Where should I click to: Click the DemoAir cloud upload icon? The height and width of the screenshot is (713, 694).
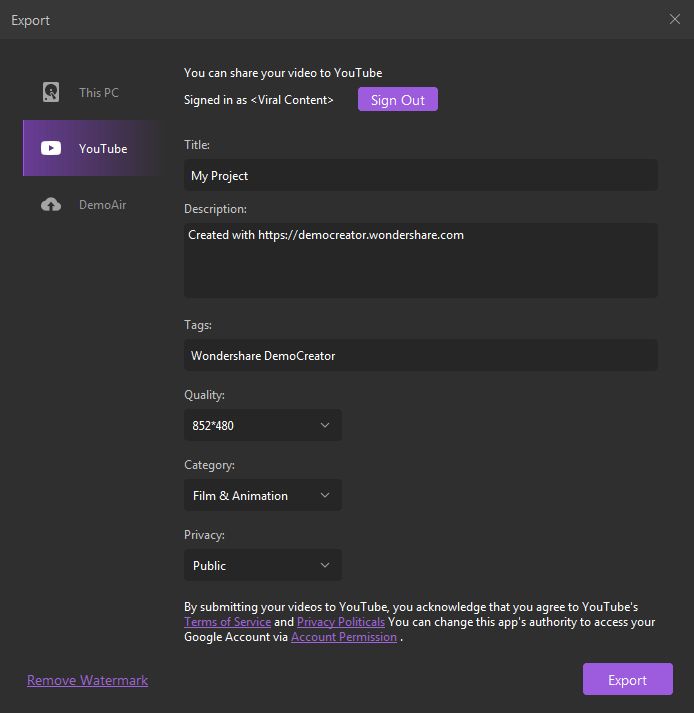(x=51, y=205)
